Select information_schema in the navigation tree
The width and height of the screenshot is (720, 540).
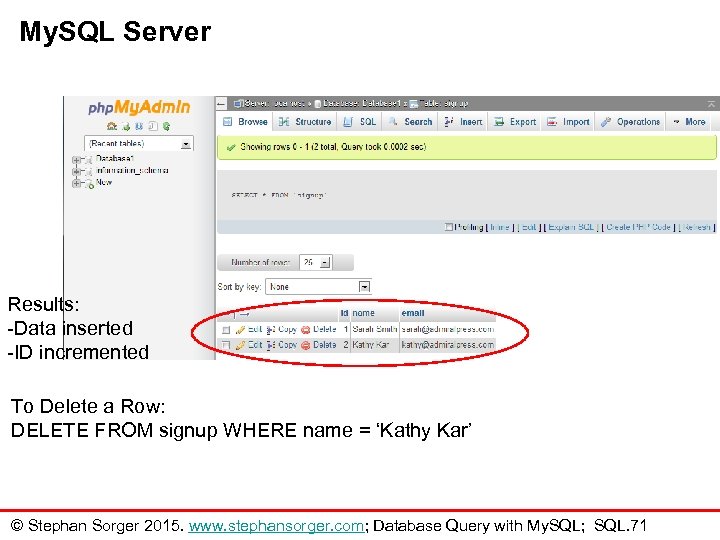coord(132,171)
